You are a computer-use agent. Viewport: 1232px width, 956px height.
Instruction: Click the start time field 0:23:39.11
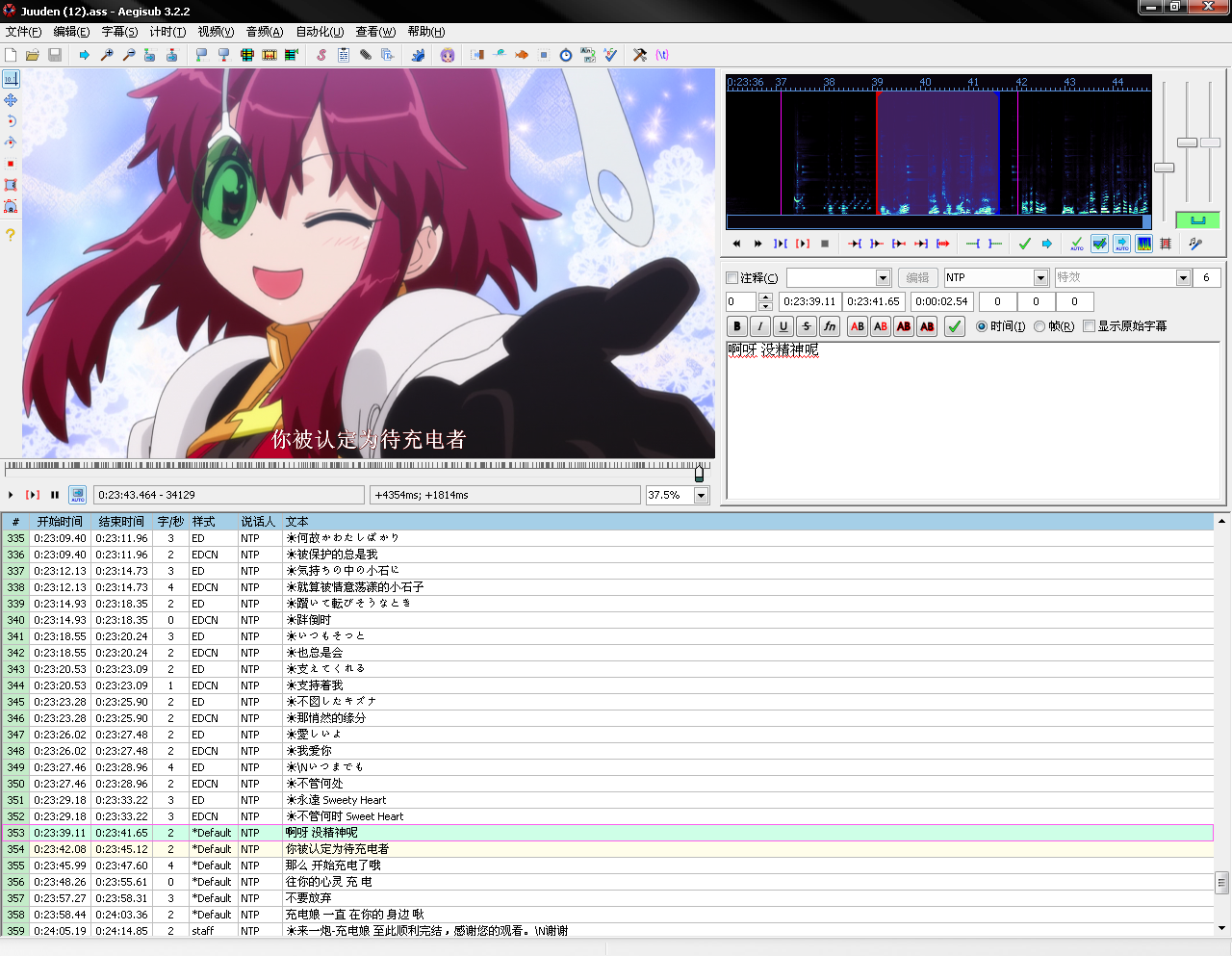(x=809, y=301)
